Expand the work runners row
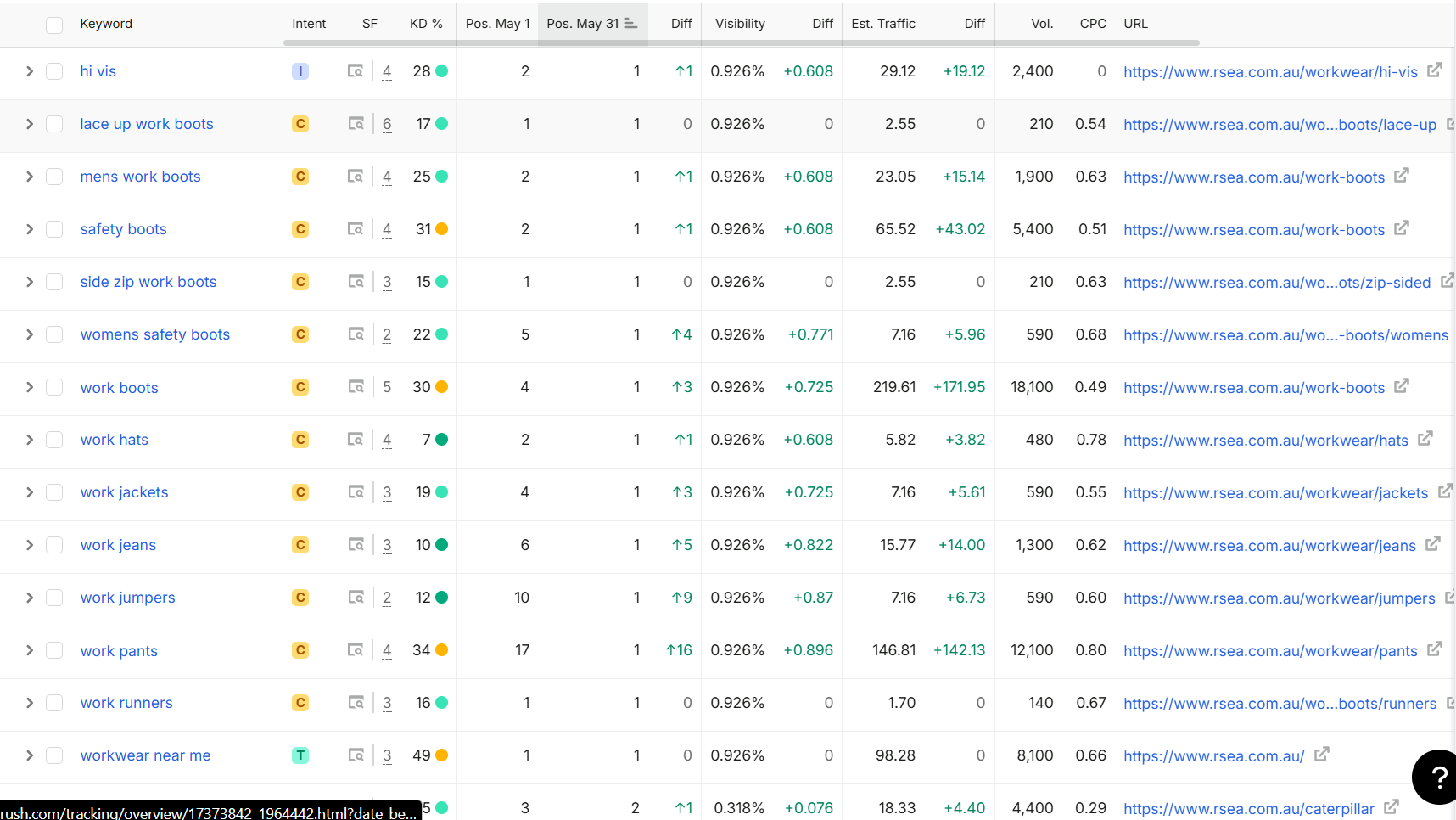The width and height of the screenshot is (1456, 820). pyautogui.click(x=30, y=703)
